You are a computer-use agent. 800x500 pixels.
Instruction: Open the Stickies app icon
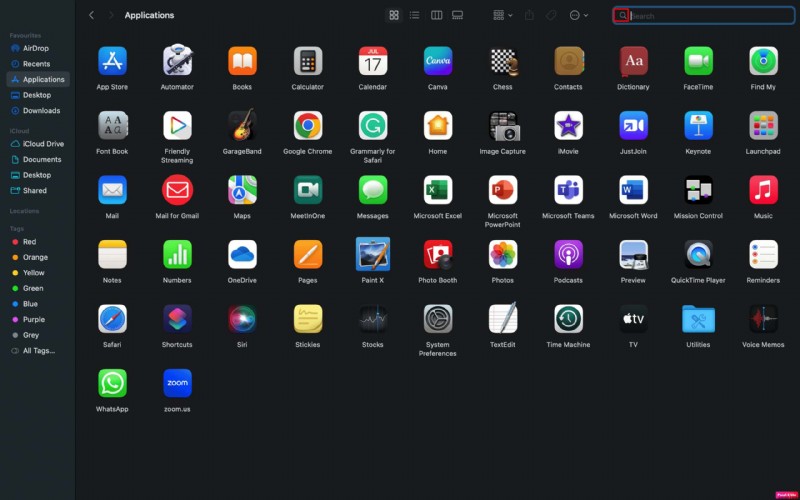click(x=308, y=319)
